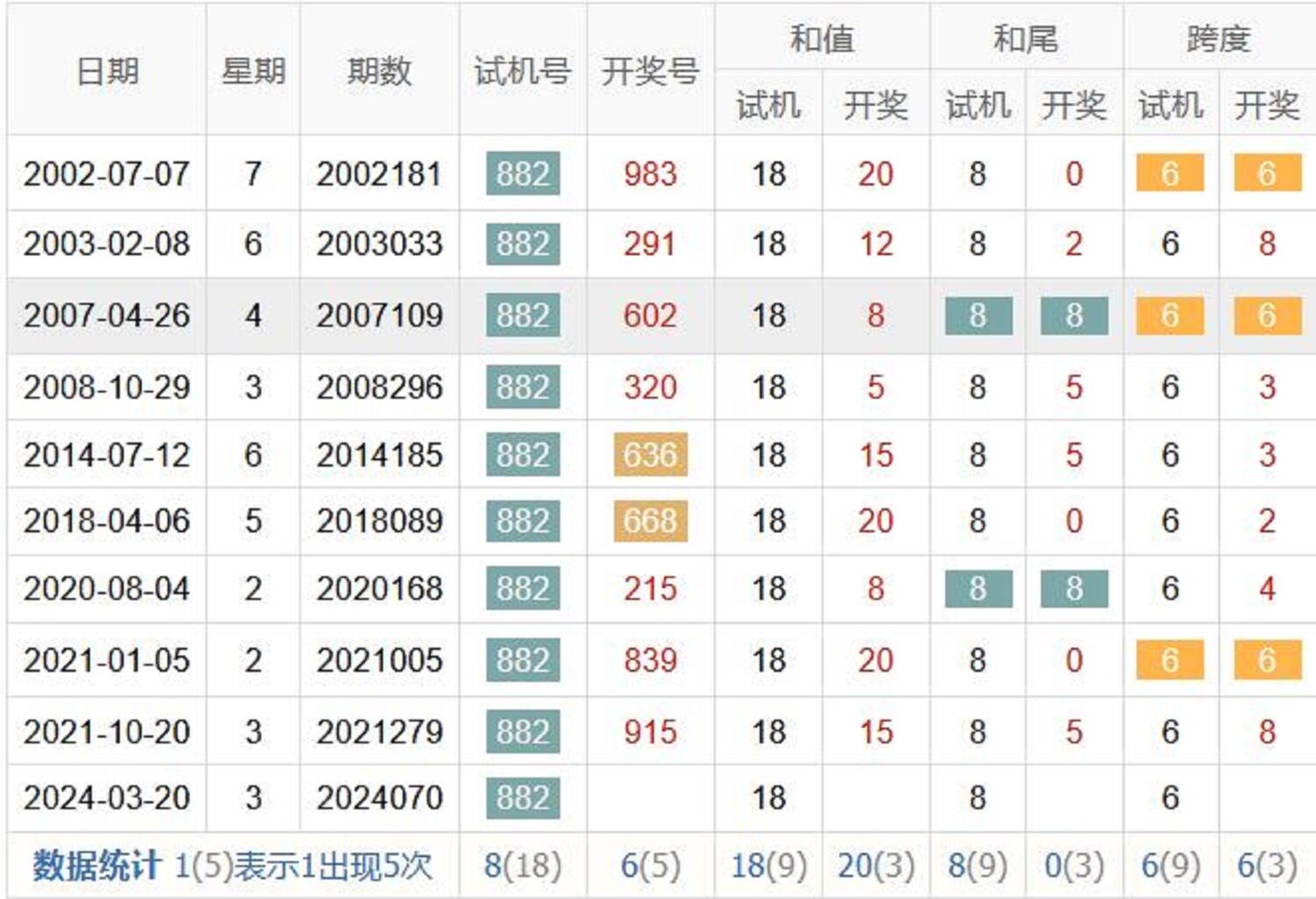Click the red draw number 915
The height and width of the screenshot is (899, 1316).
pos(650,731)
